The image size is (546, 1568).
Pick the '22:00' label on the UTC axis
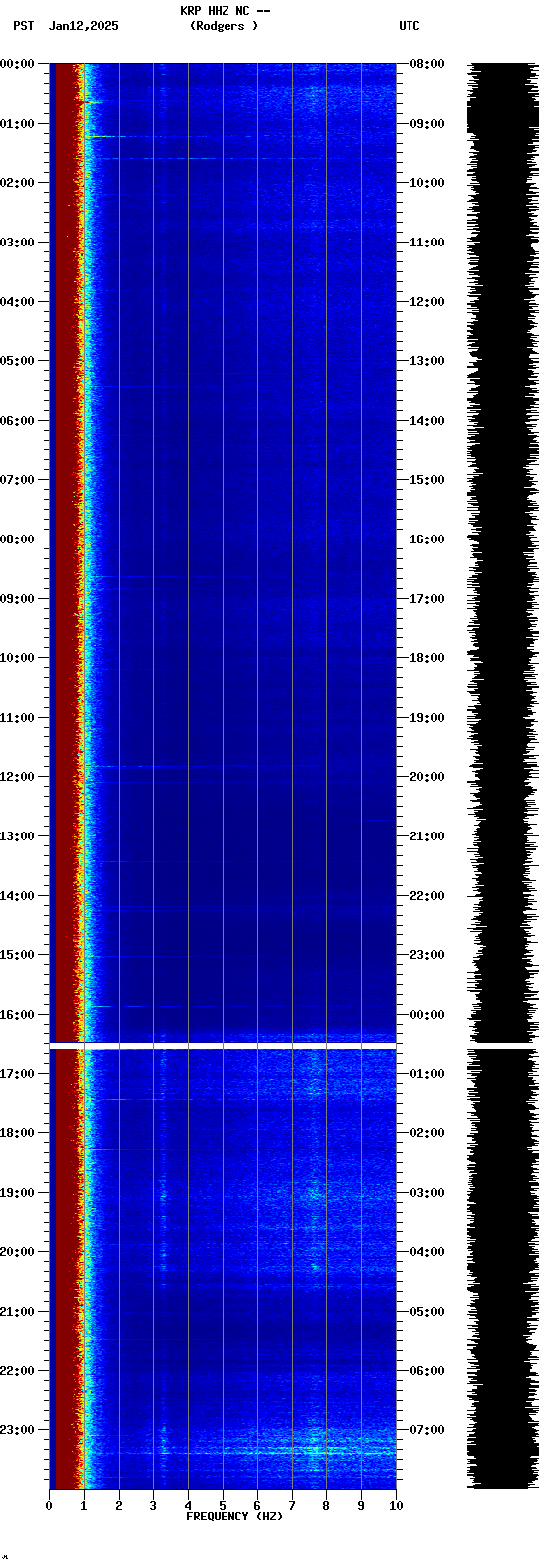(x=427, y=896)
